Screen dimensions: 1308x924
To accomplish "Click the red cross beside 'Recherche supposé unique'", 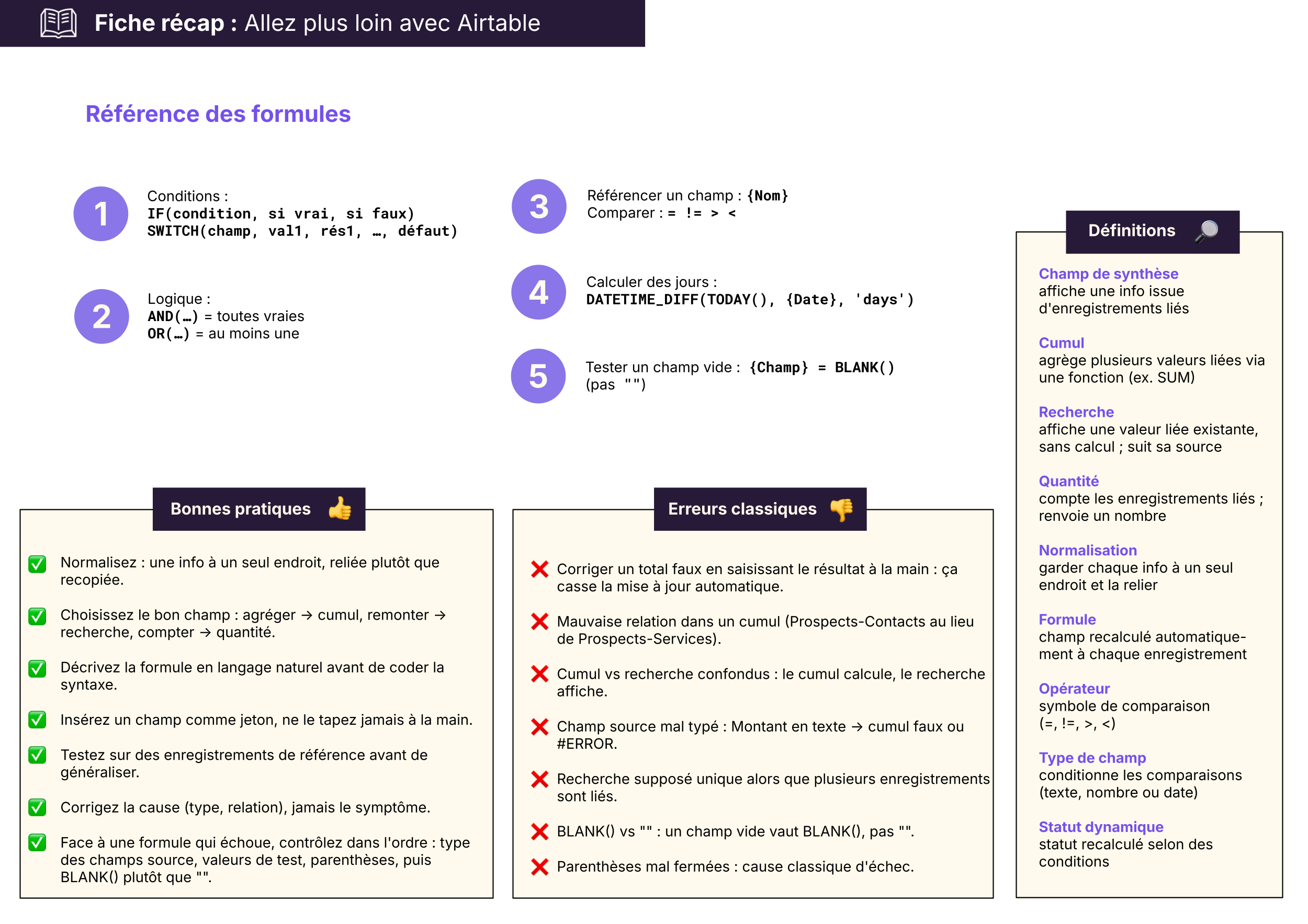I will click(x=539, y=779).
